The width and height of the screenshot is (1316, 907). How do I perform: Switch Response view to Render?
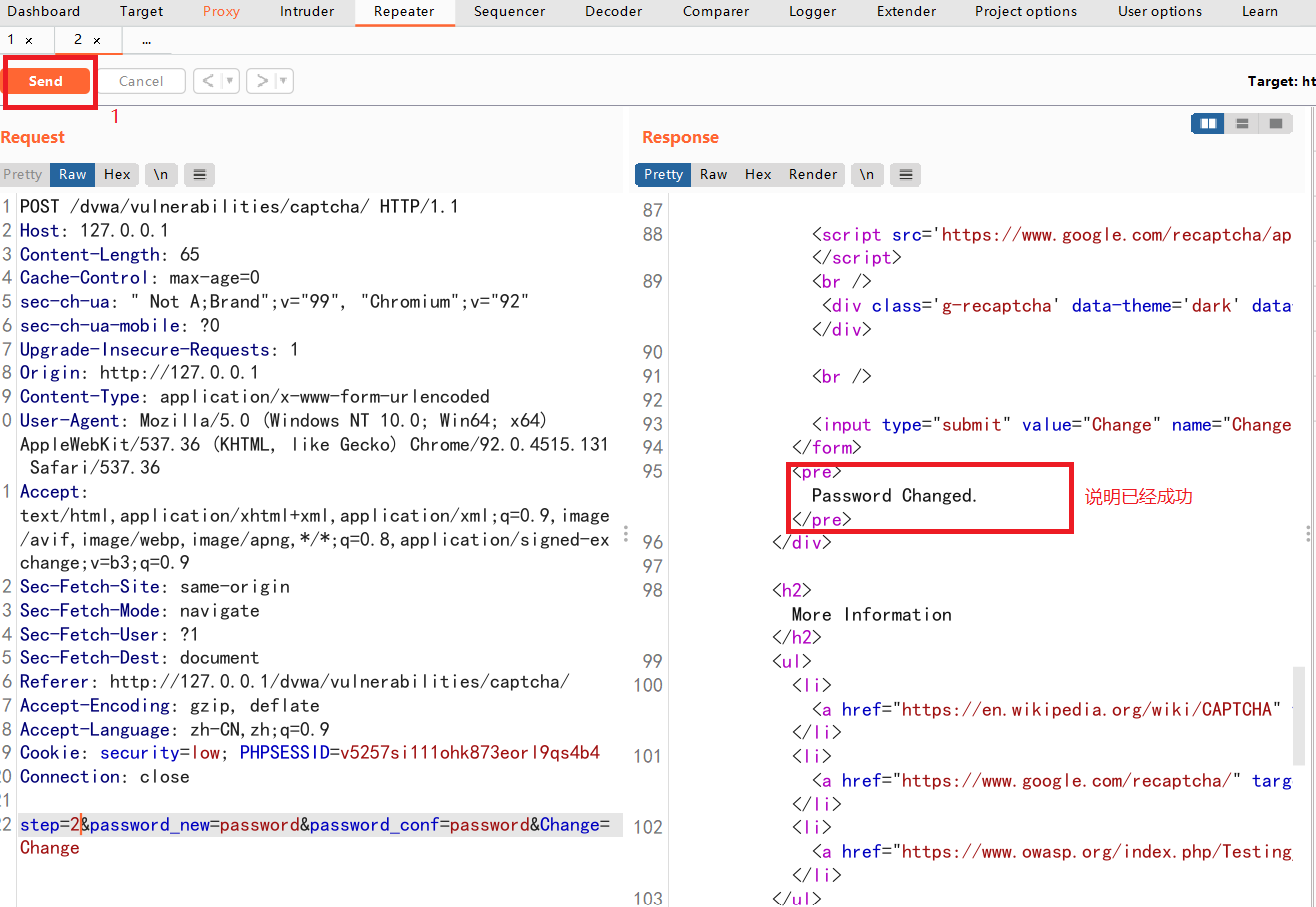pos(812,174)
